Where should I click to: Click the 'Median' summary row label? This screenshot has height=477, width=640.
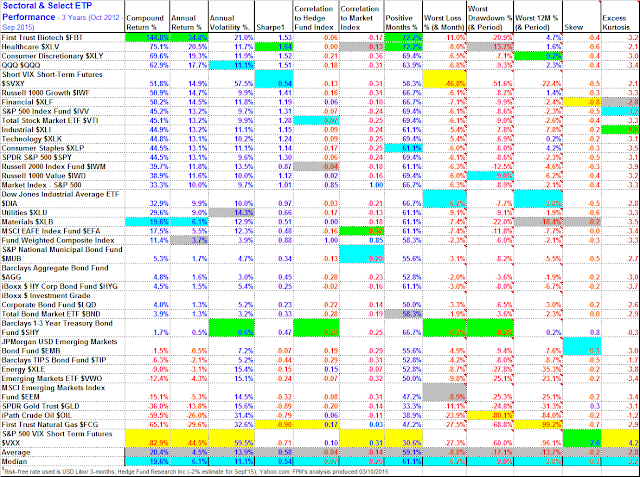pyautogui.click(x=14, y=461)
